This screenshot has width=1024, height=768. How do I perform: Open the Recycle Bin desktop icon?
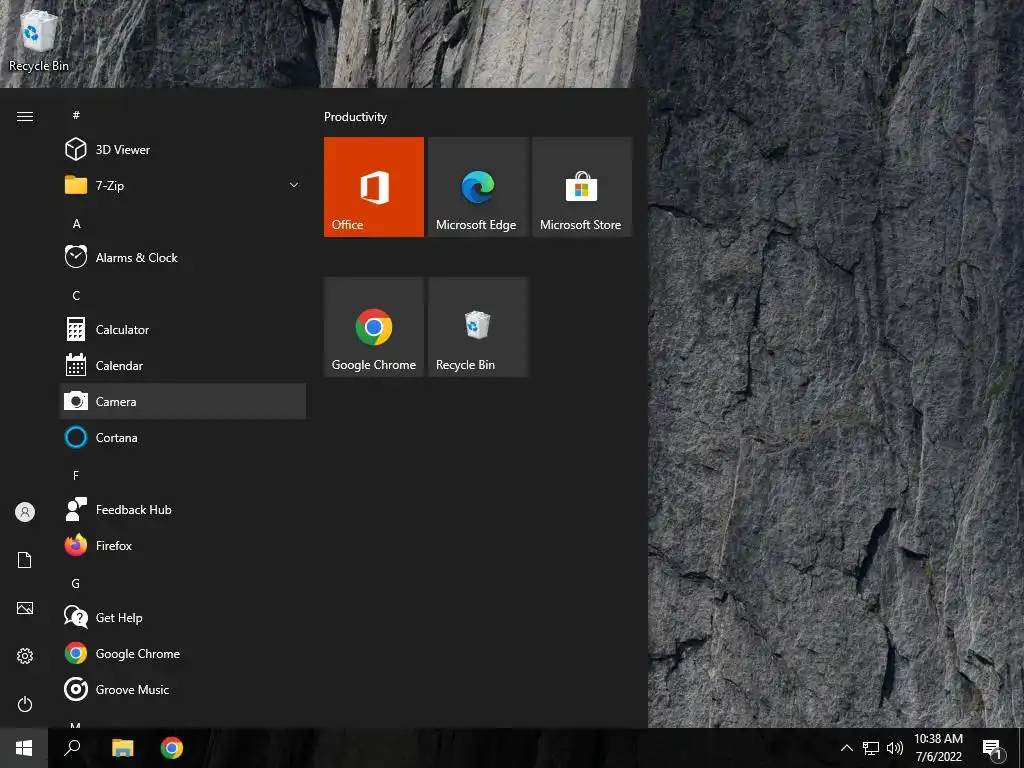[39, 40]
